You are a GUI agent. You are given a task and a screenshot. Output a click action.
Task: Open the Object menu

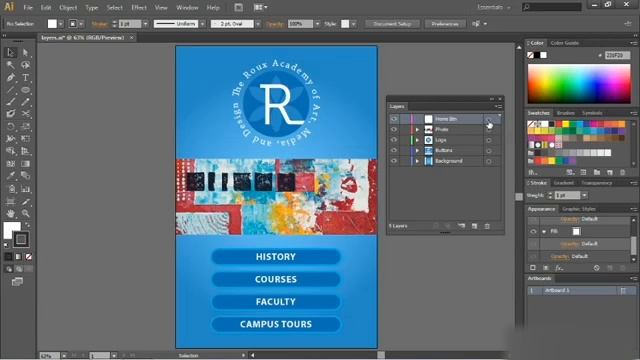pos(68,7)
